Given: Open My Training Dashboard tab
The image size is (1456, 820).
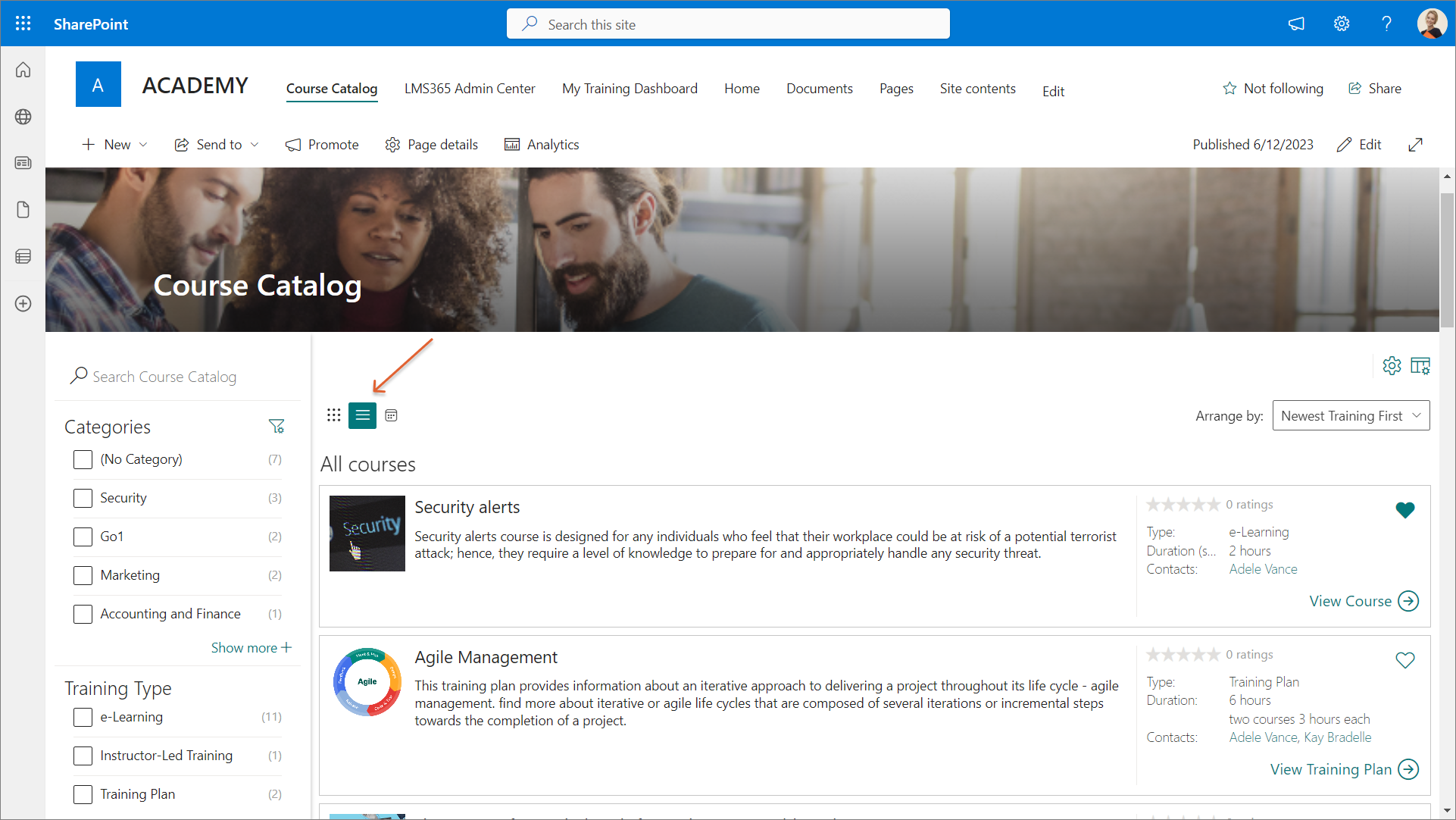Looking at the screenshot, I should coord(630,89).
